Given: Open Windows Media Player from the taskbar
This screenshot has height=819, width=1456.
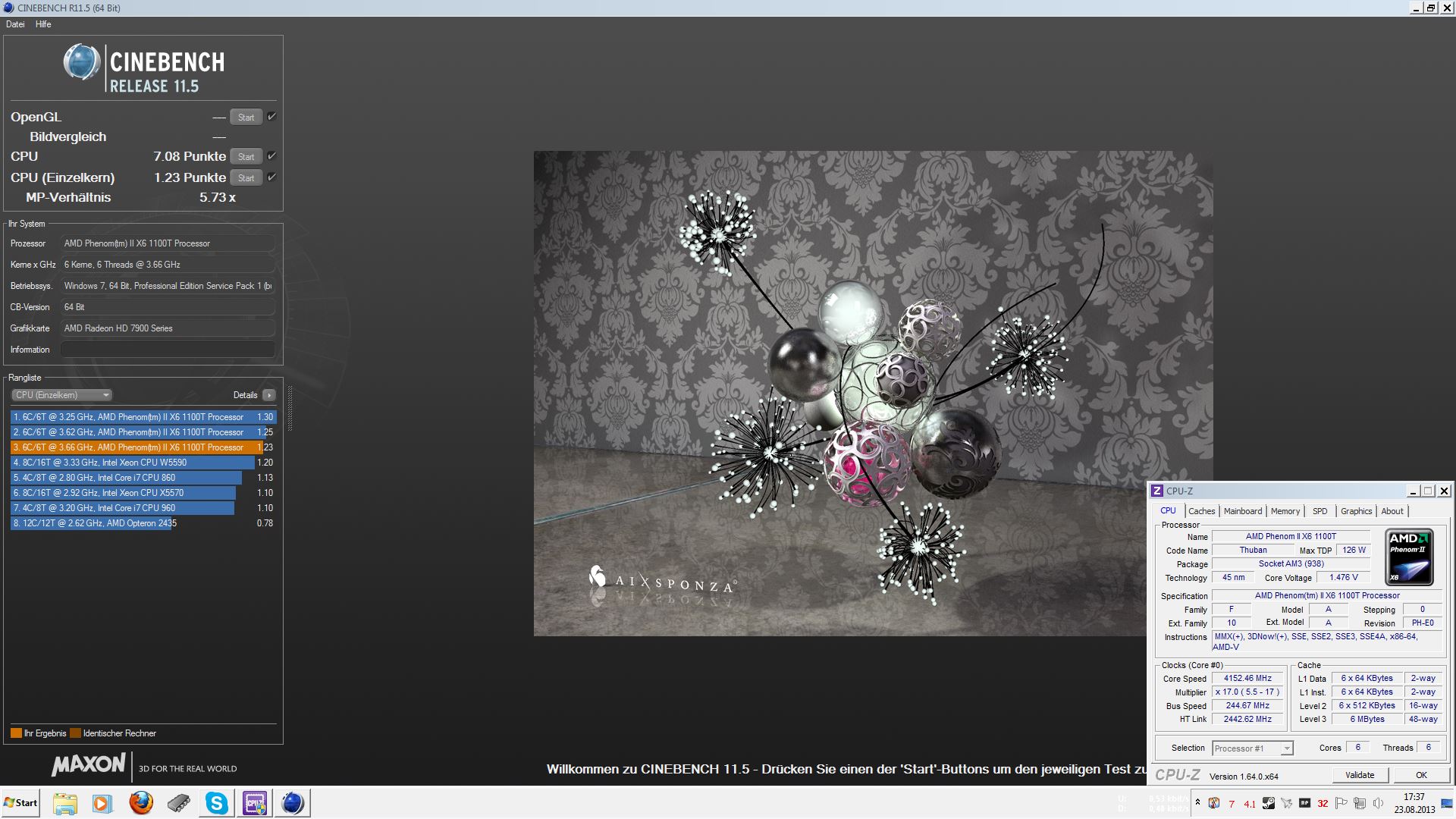Looking at the screenshot, I should pos(102,802).
